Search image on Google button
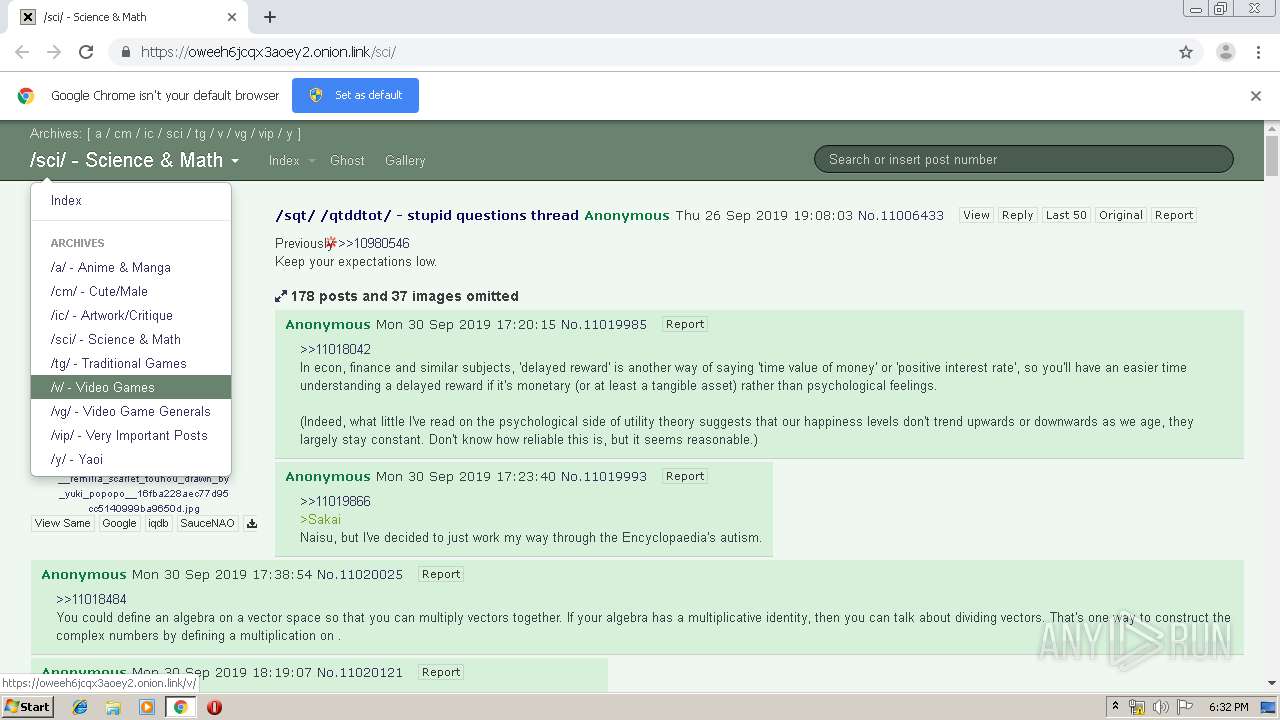Image resolution: width=1280 pixels, height=720 pixels. (119, 523)
